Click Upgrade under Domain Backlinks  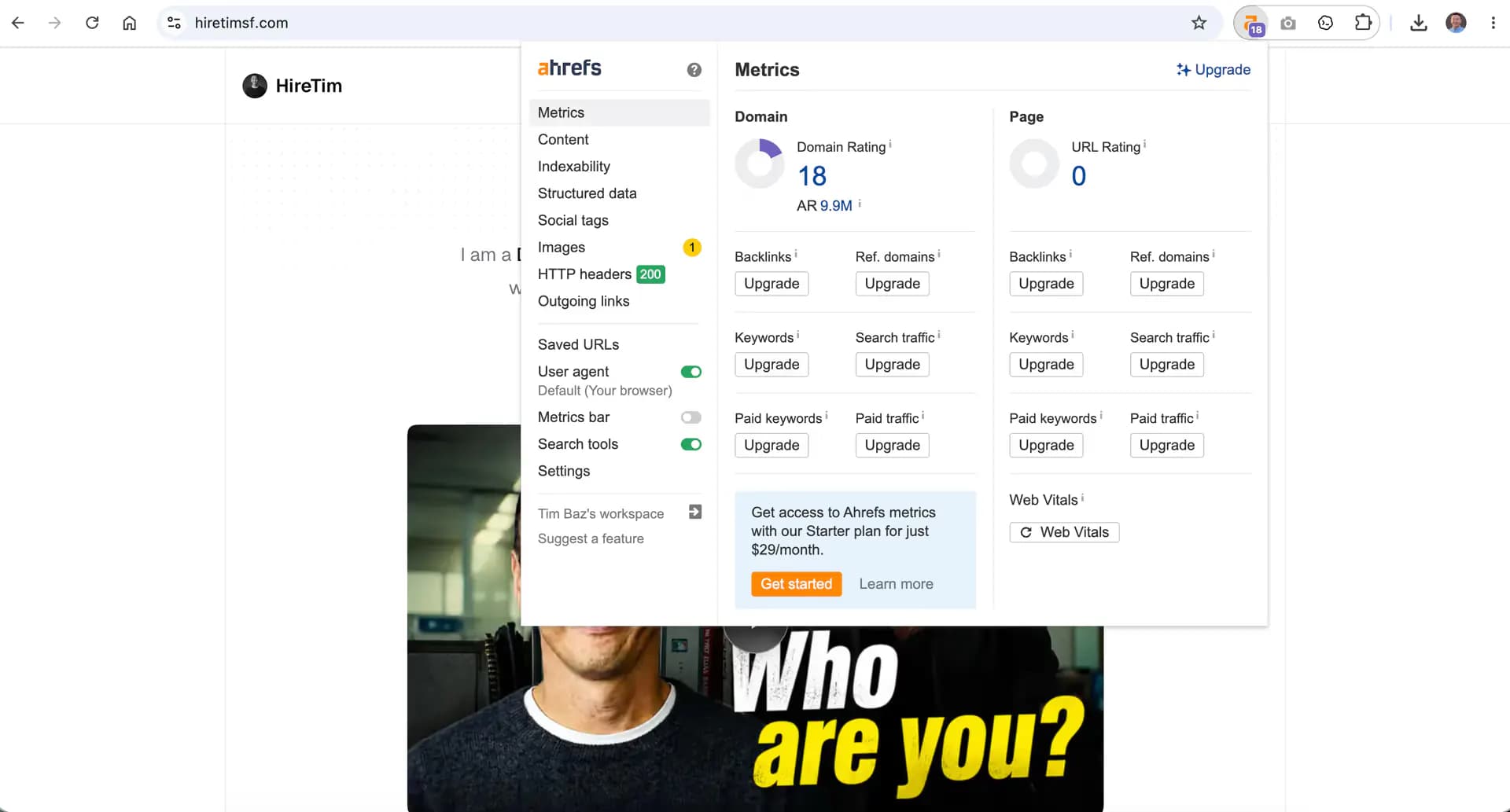click(772, 284)
